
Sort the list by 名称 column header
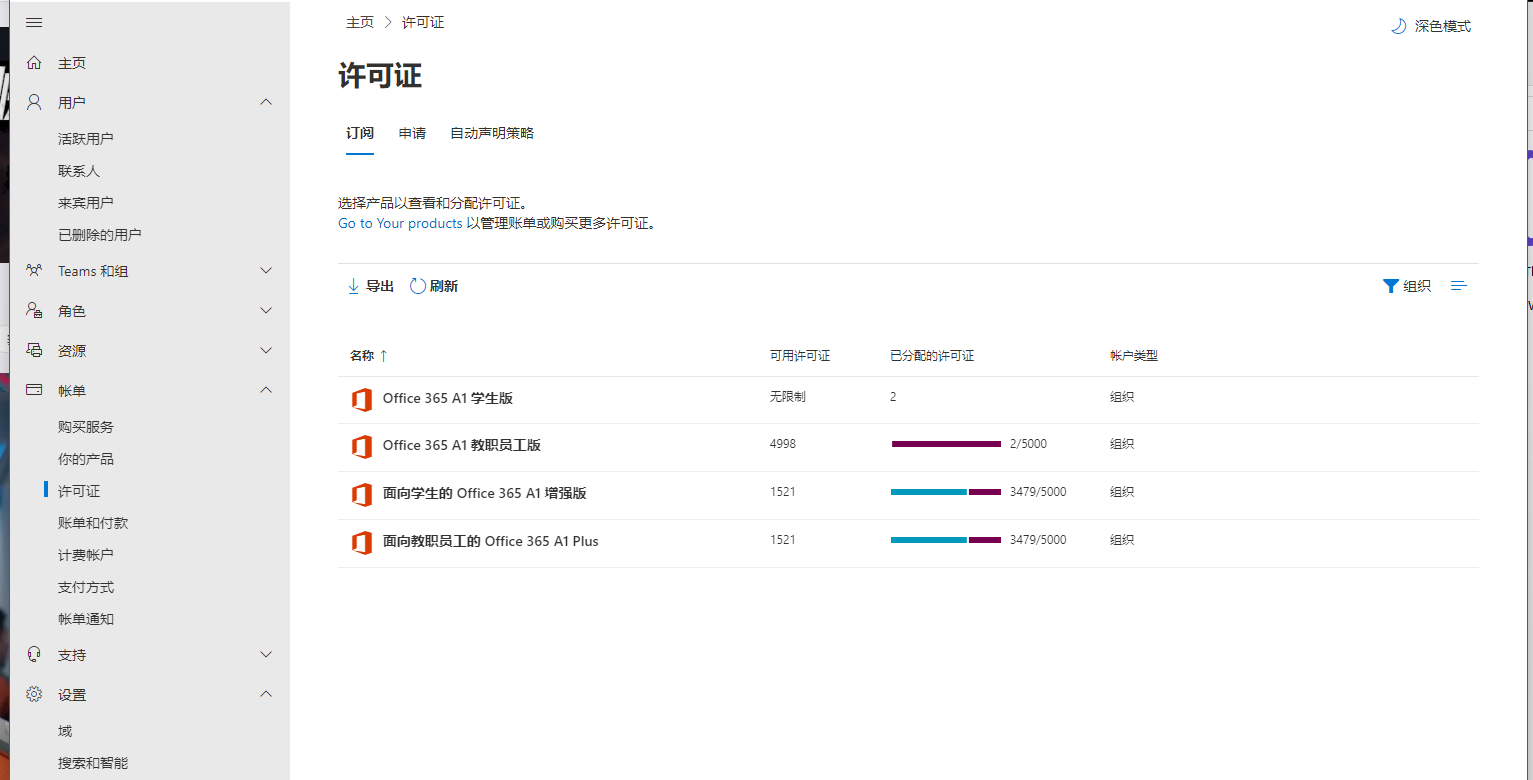pyautogui.click(x=362, y=355)
